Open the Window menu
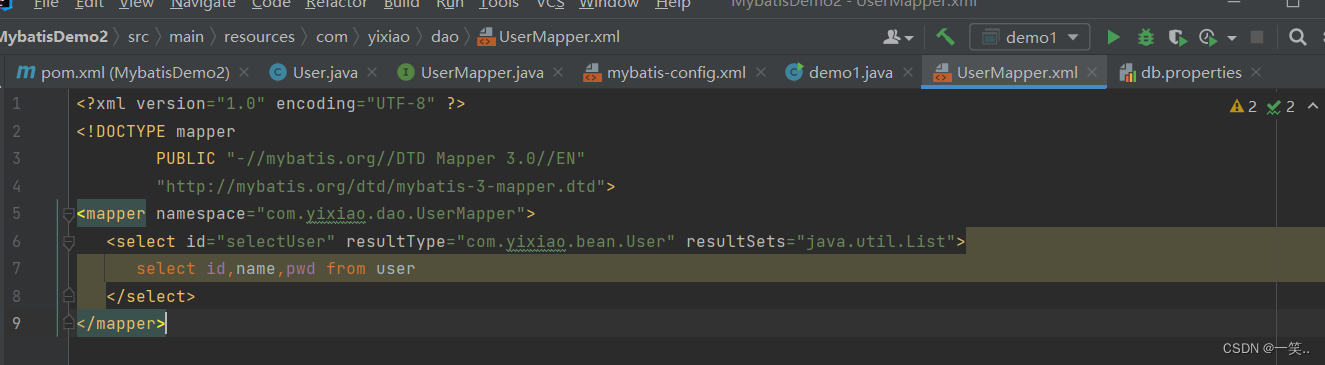 point(609,5)
